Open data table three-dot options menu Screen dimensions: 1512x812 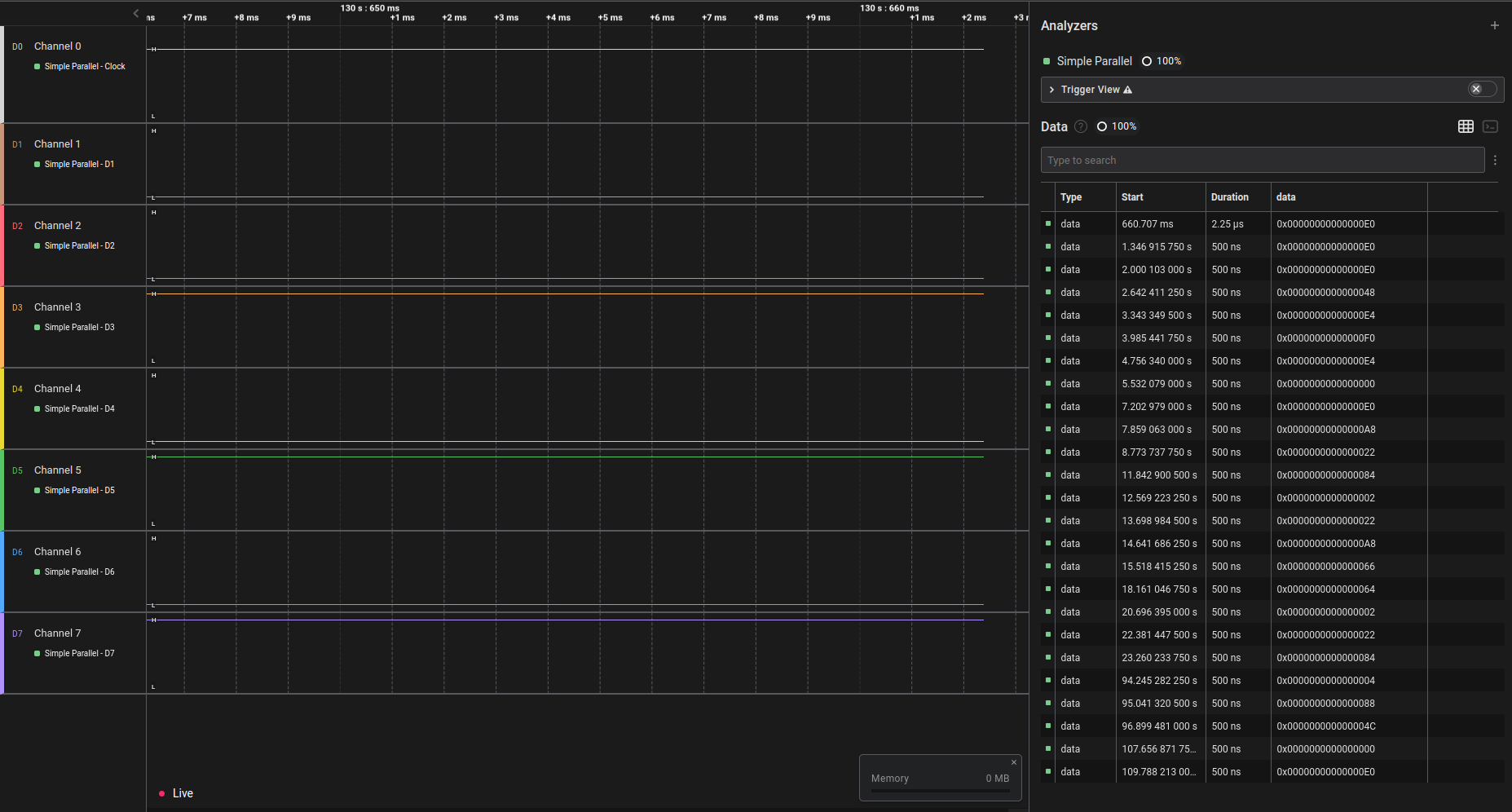1495,161
